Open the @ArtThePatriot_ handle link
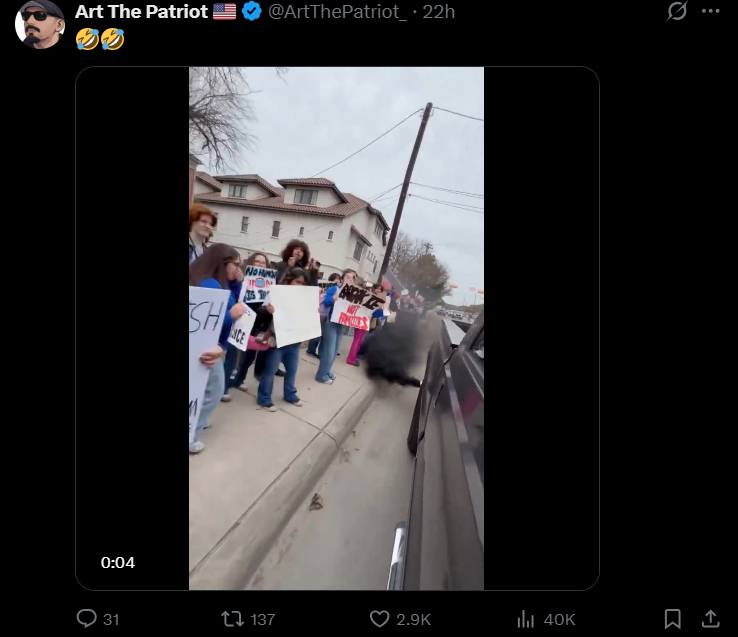The height and width of the screenshot is (637, 738). (337, 12)
